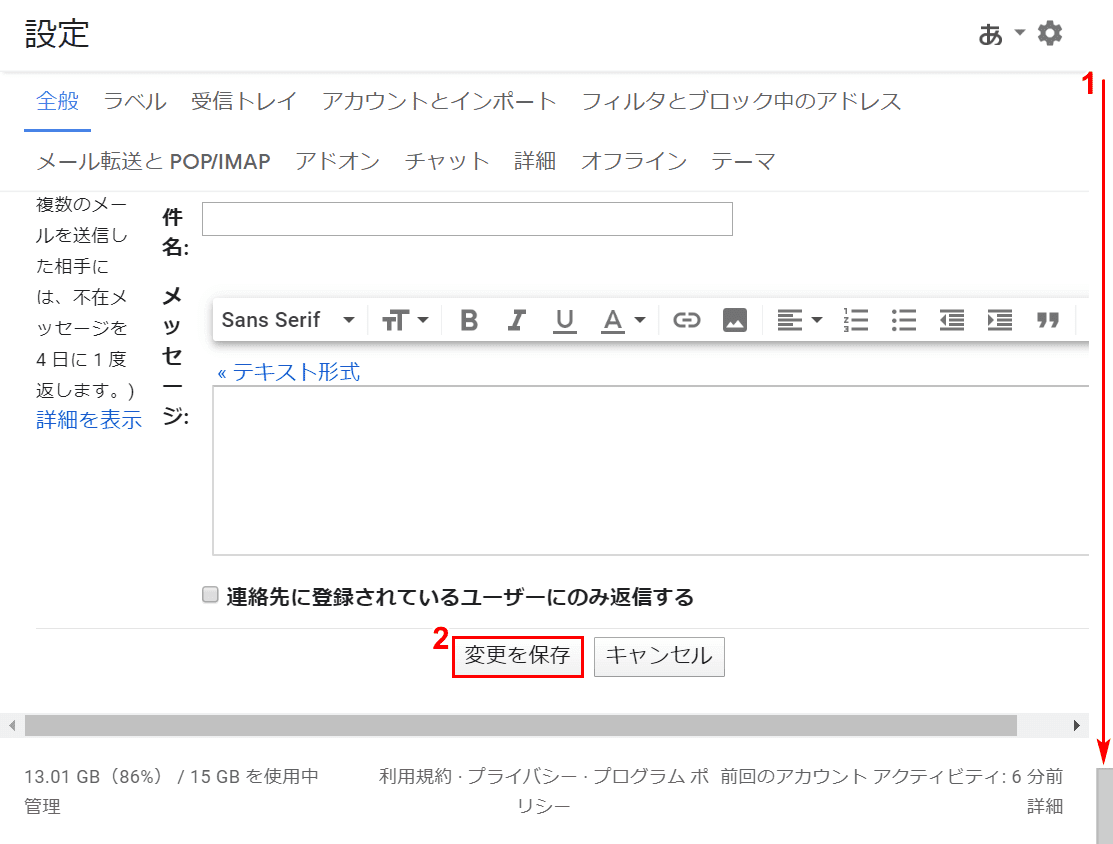
Task: Insert a link icon
Action: coord(686,320)
